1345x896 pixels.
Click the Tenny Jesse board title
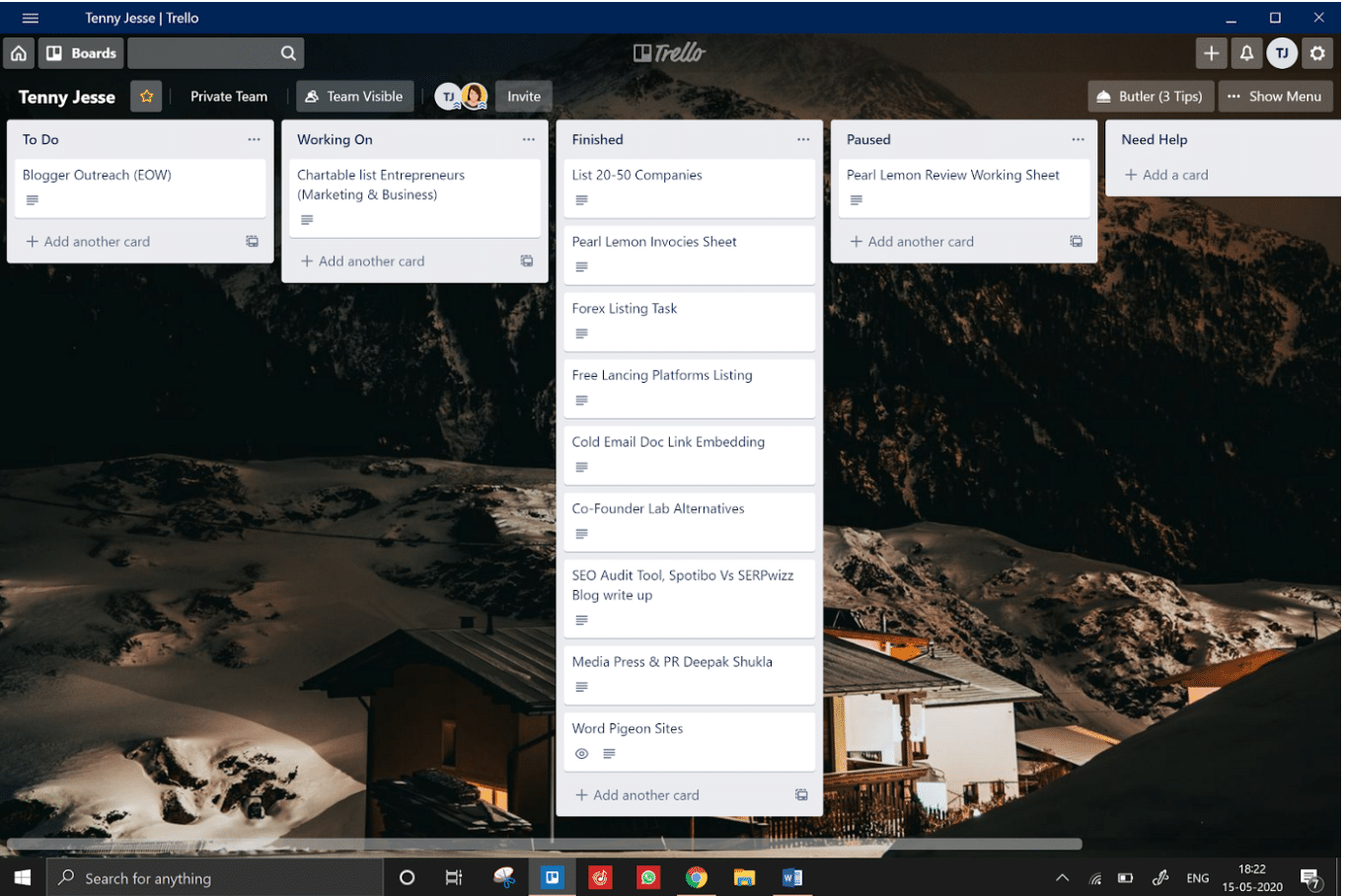coord(67,97)
